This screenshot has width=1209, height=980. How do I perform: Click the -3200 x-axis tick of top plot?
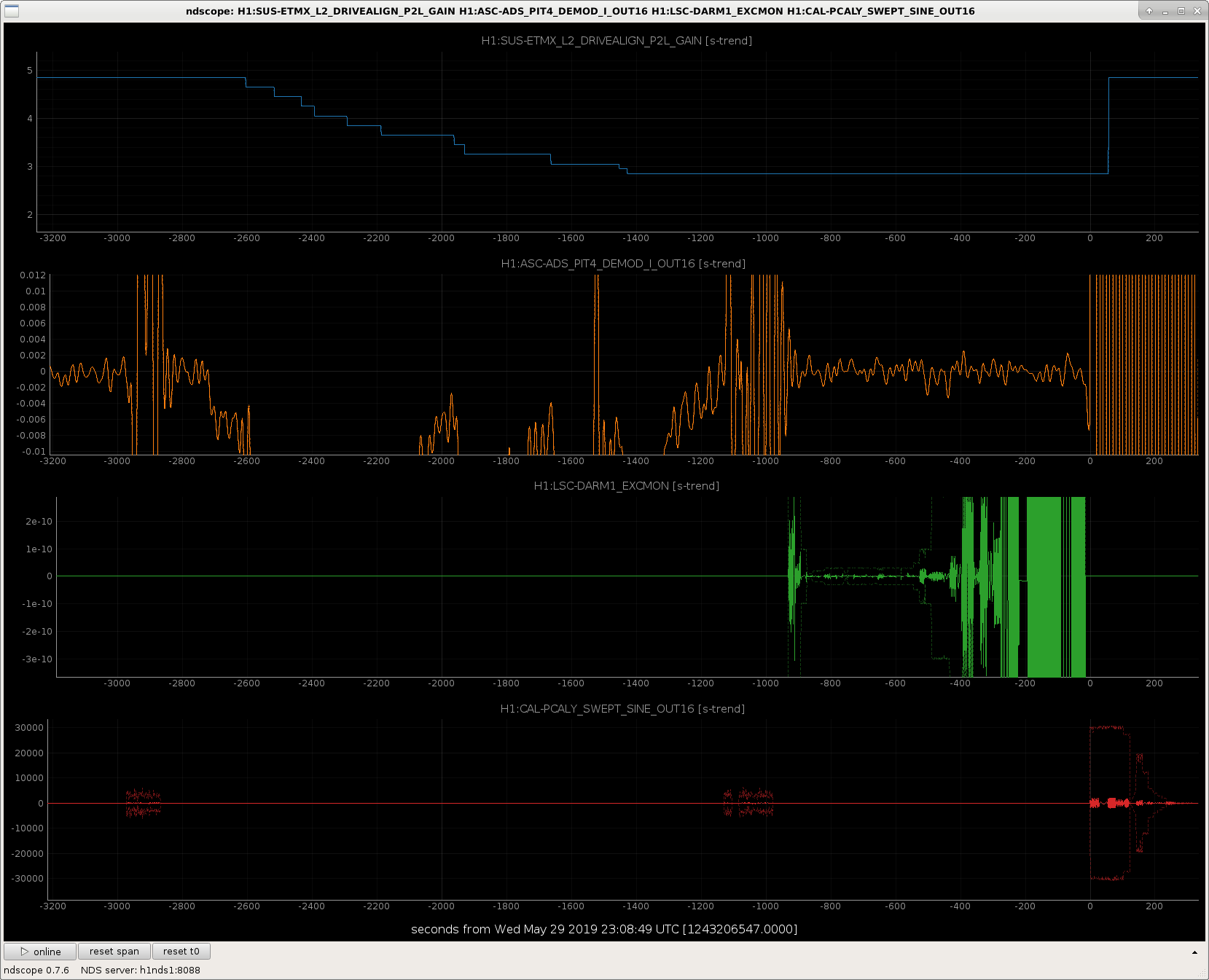tap(52, 238)
